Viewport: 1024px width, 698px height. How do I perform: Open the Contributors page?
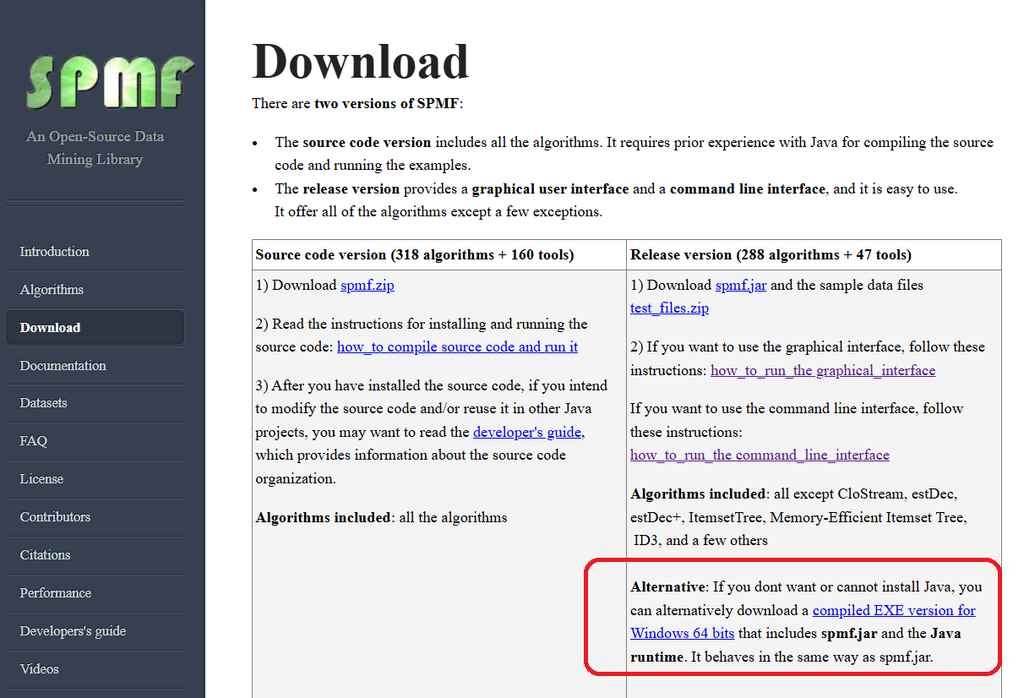coord(55,517)
